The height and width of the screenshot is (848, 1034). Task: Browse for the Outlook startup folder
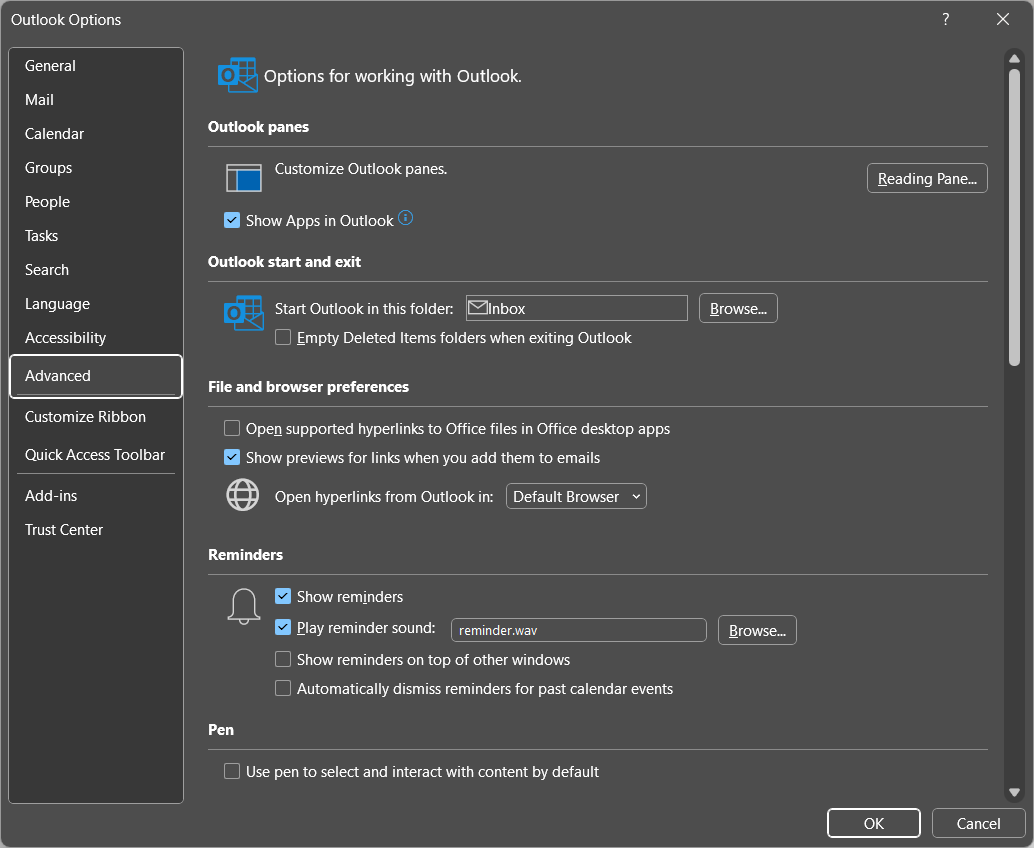(x=738, y=308)
